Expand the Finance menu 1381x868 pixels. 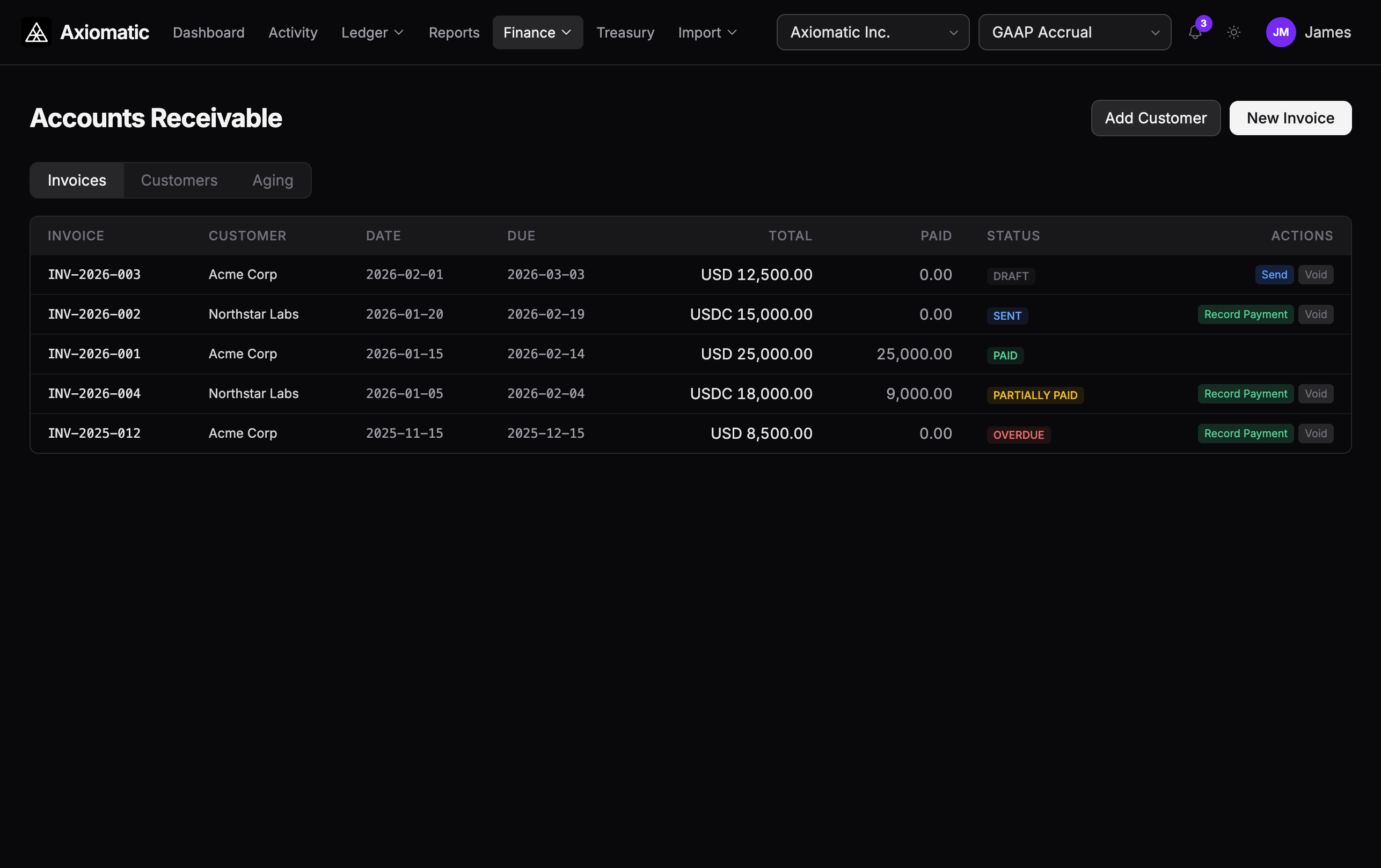tap(537, 32)
